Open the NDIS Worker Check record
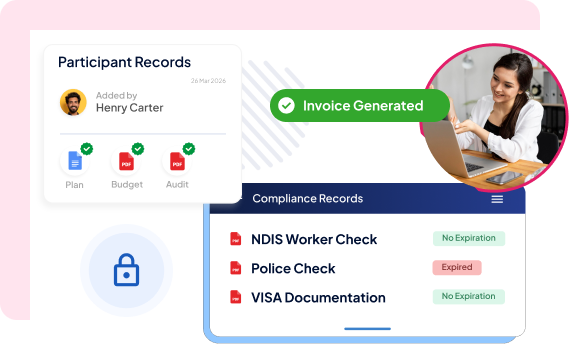The height and width of the screenshot is (360, 580). 314,239
